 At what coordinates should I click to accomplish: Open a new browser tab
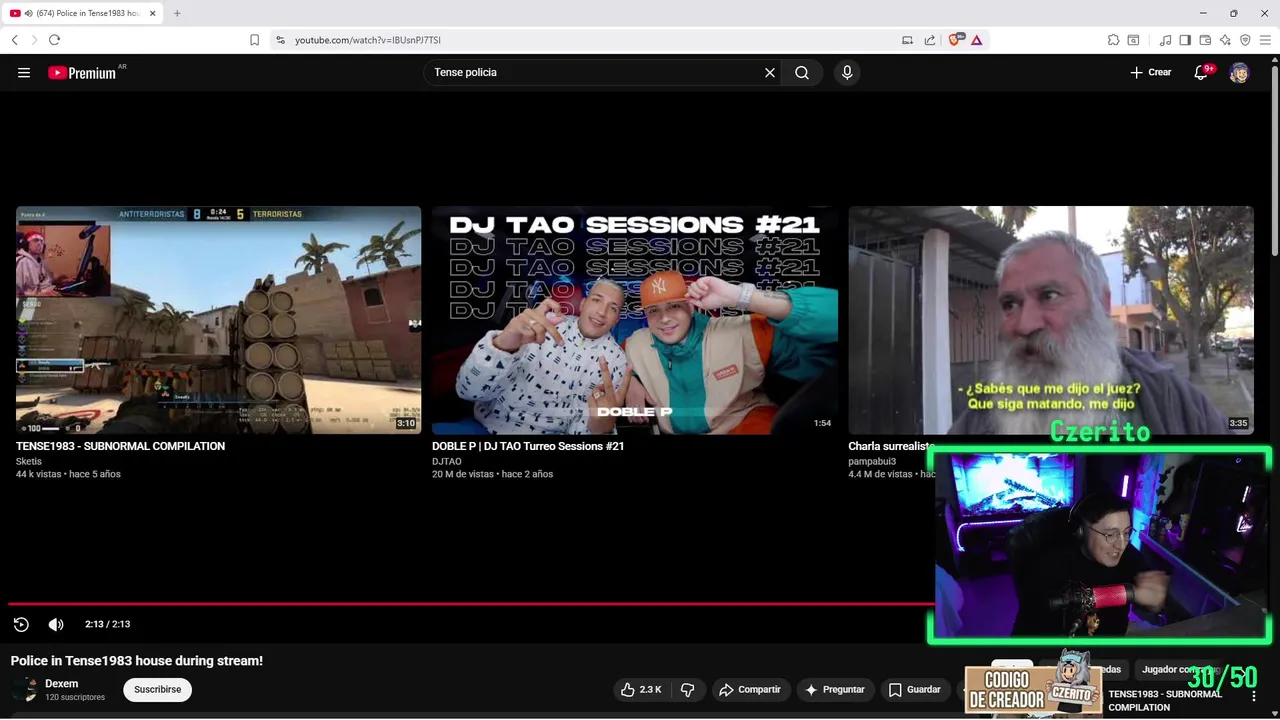(177, 13)
